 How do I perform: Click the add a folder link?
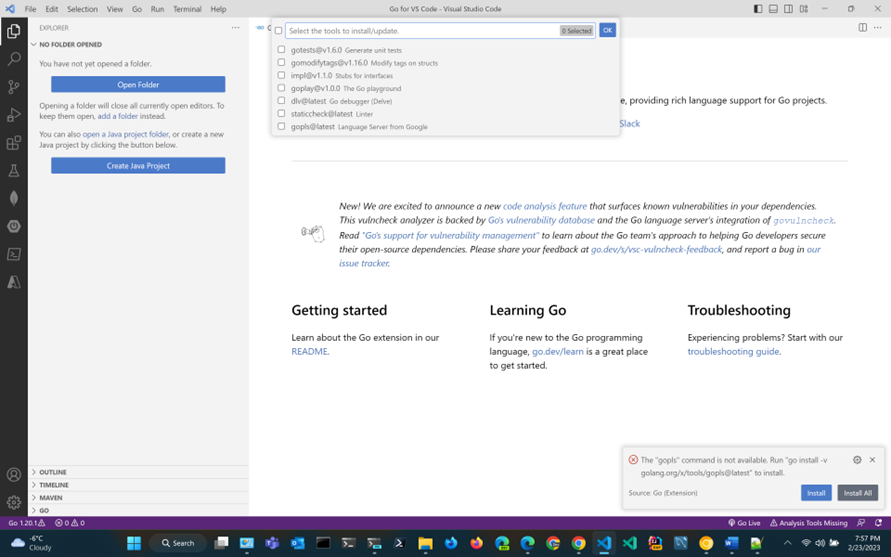tap(118, 116)
